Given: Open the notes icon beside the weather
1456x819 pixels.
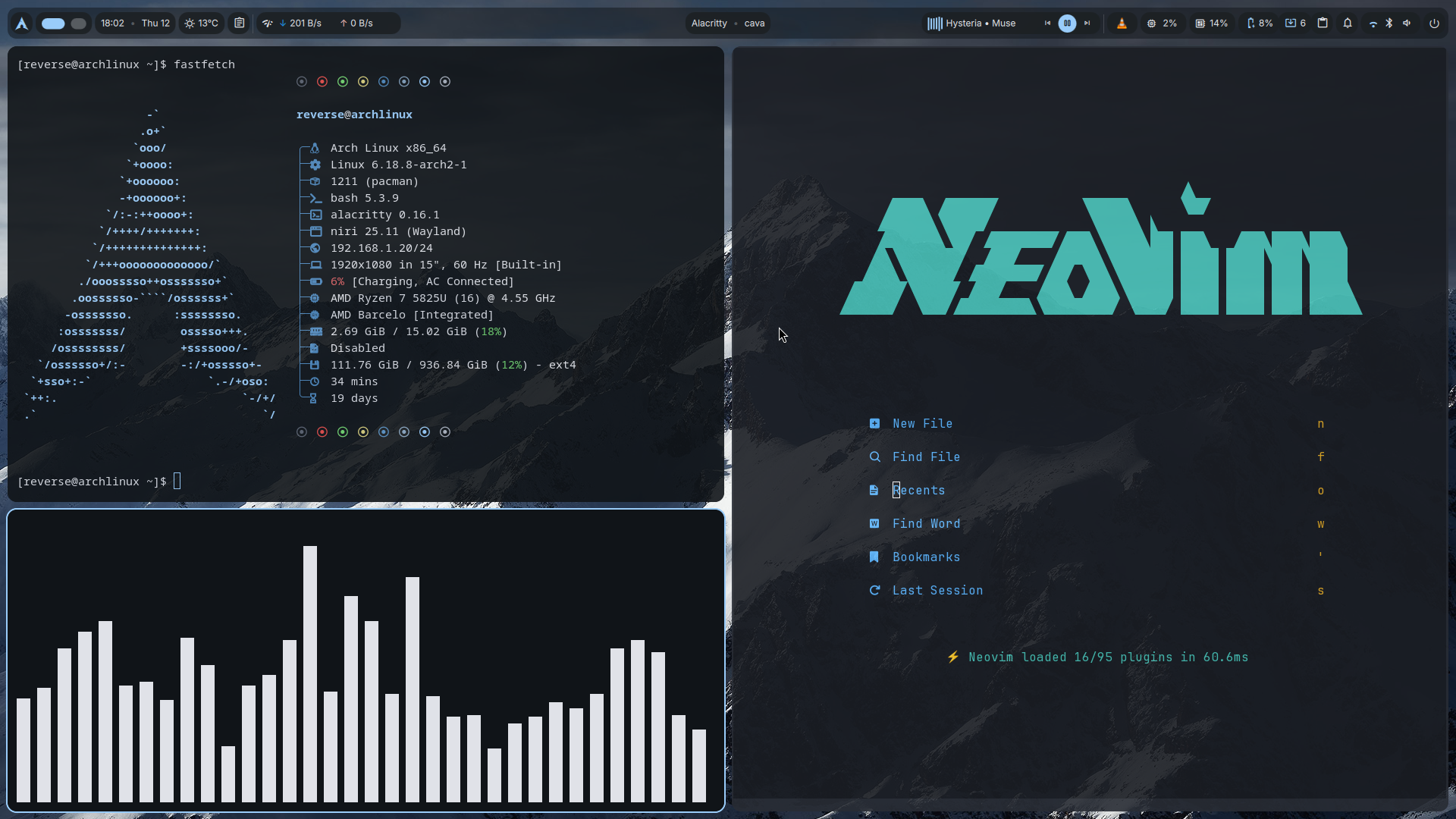Looking at the screenshot, I should pyautogui.click(x=239, y=24).
